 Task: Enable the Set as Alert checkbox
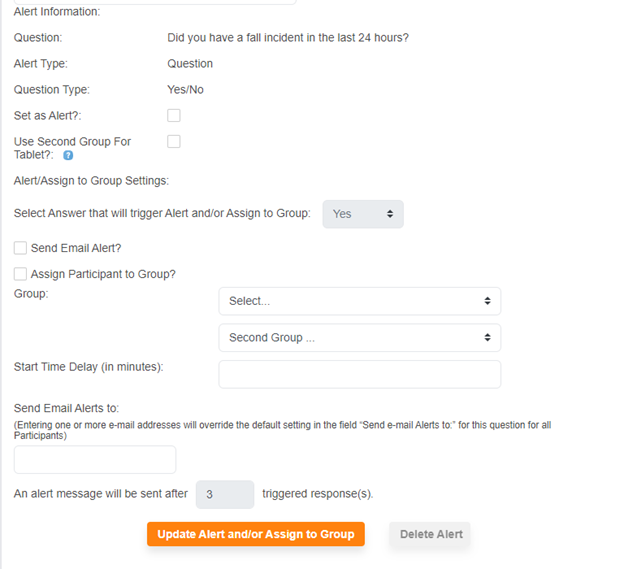coord(174,116)
